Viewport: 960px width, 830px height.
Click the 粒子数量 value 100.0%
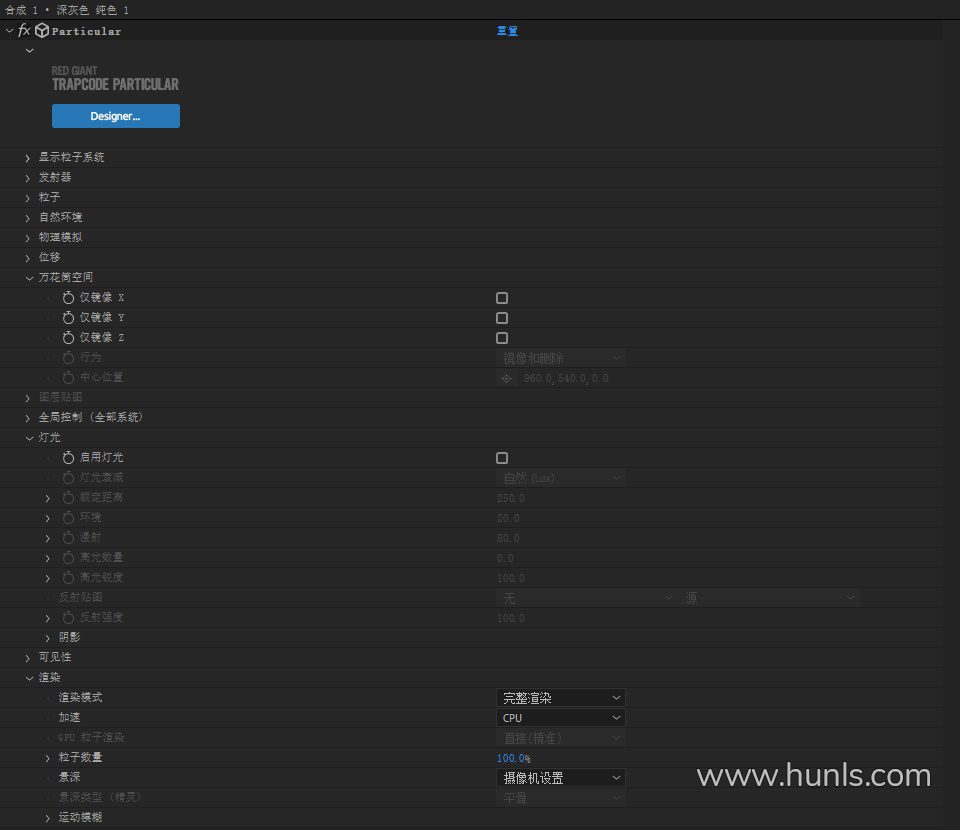click(x=513, y=758)
